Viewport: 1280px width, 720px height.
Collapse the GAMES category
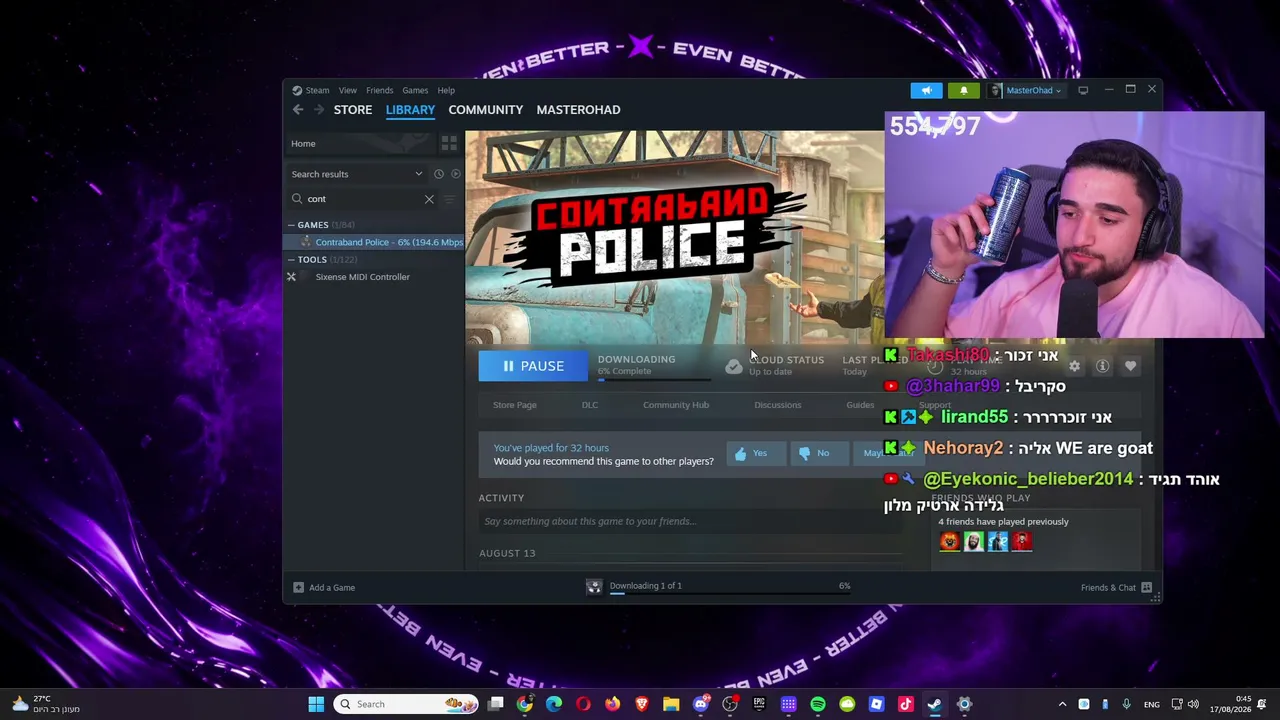tap(291, 225)
